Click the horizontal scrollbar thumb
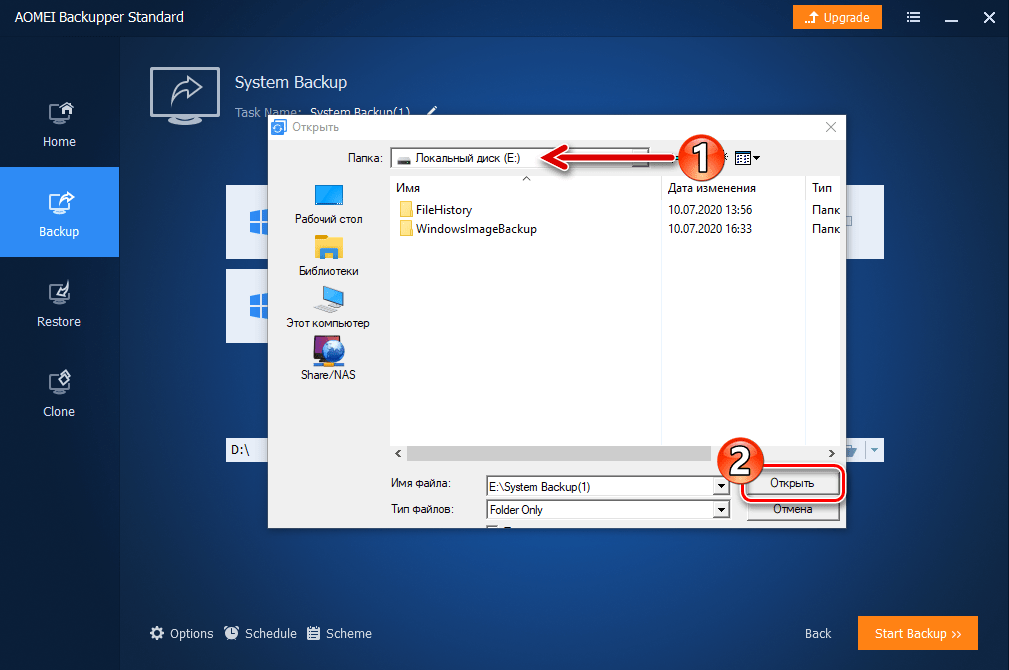The image size is (1009, 670). tap(559, 453)
